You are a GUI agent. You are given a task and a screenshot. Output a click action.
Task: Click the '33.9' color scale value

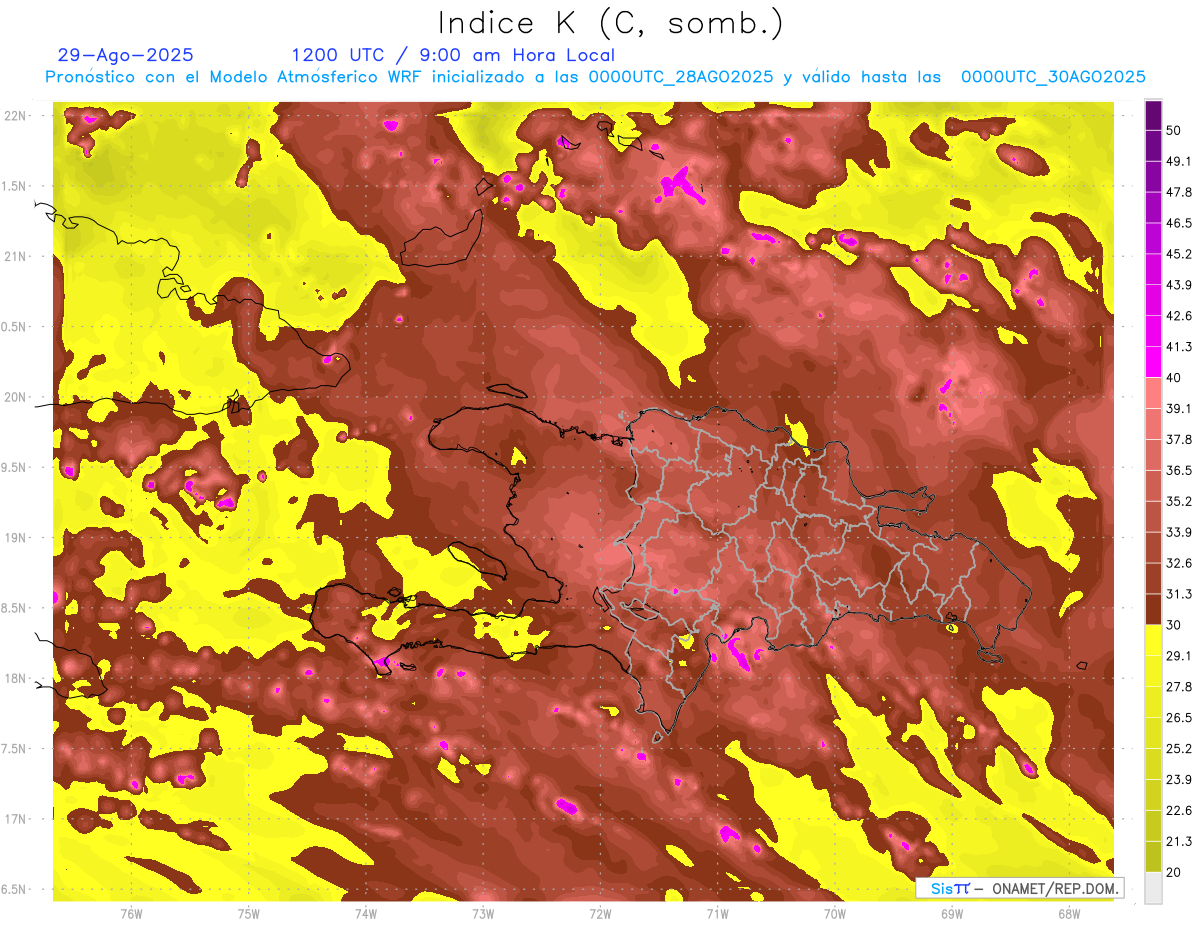1178,532
